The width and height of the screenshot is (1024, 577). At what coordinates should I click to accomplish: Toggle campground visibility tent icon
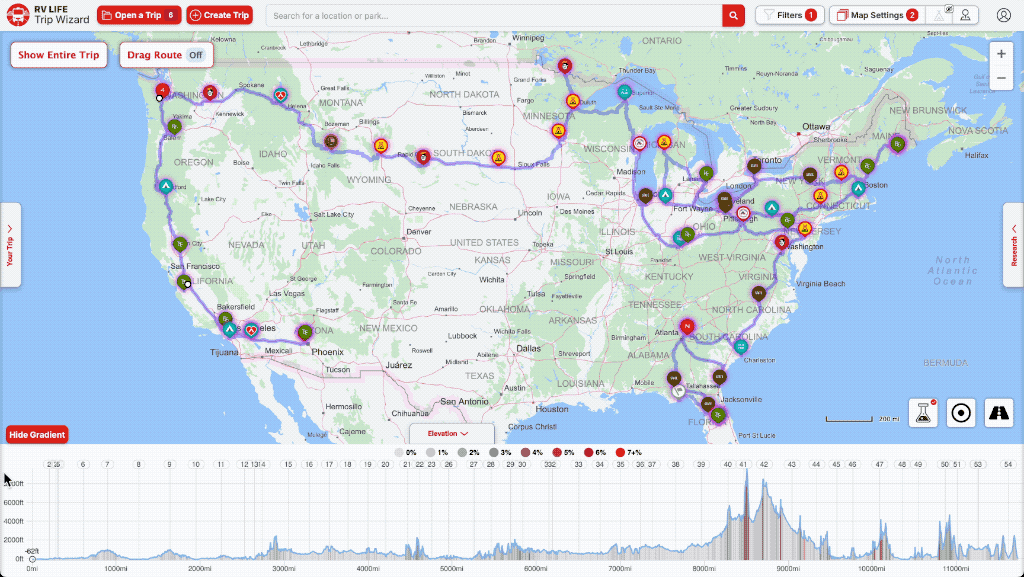coord(938,15)
